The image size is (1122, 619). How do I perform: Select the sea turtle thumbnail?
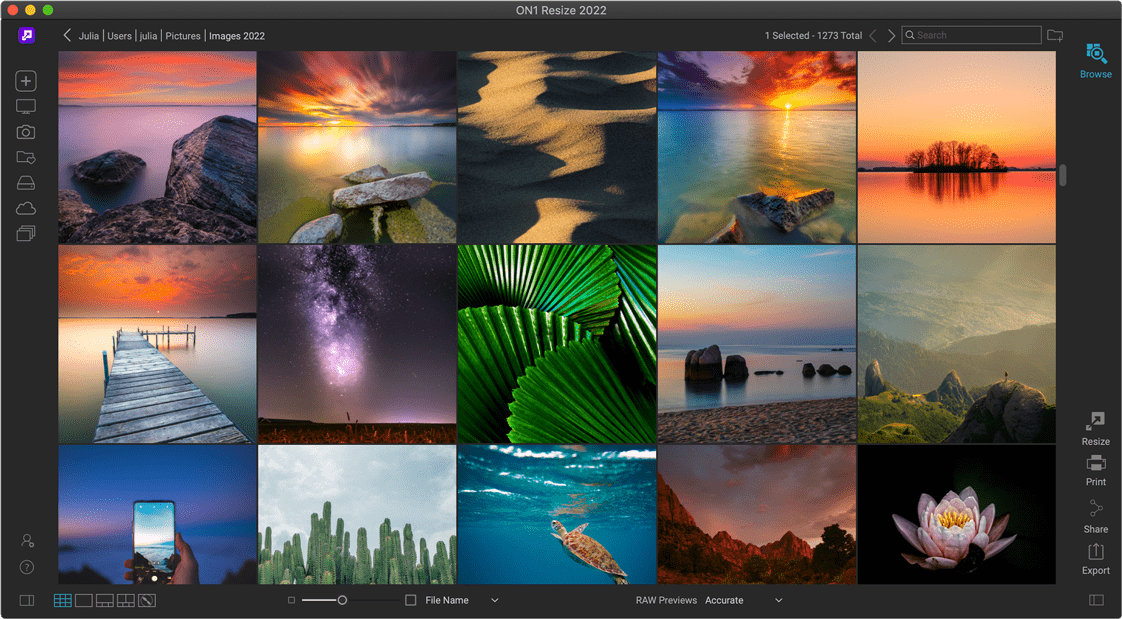point(557,515)
